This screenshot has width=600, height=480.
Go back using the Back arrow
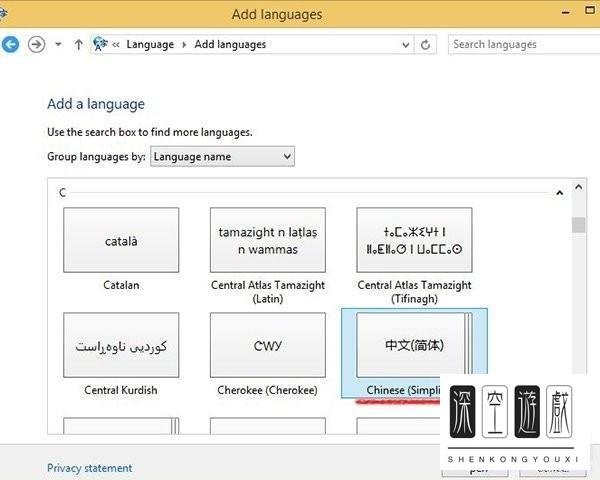pyautogui.click(x=10, y=44)
